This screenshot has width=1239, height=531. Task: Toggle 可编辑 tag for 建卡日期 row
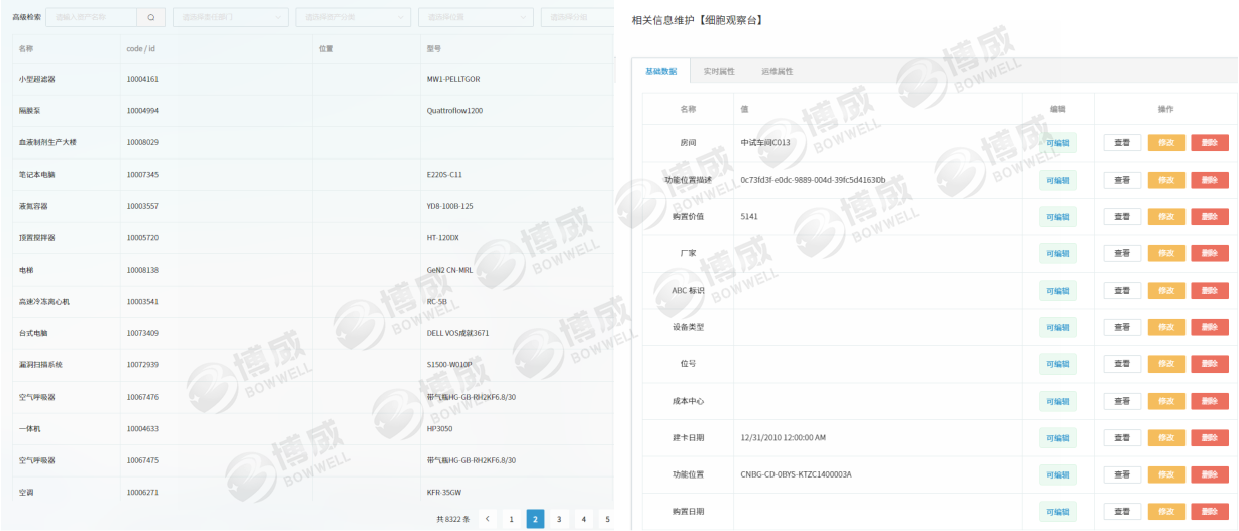pos(1057,438)
